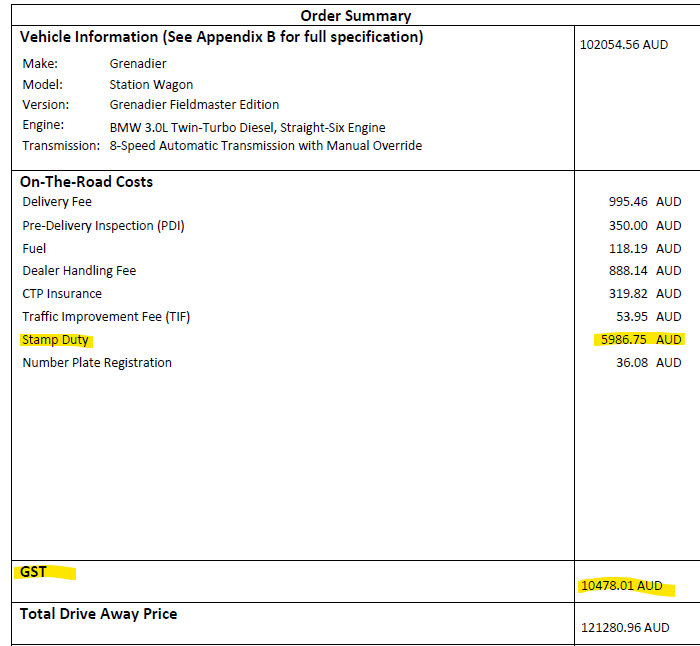This screenshot has width=700, height=646.
Task: Click the 350.00 AUD PDI amount
Action: (x=644, y=225)
